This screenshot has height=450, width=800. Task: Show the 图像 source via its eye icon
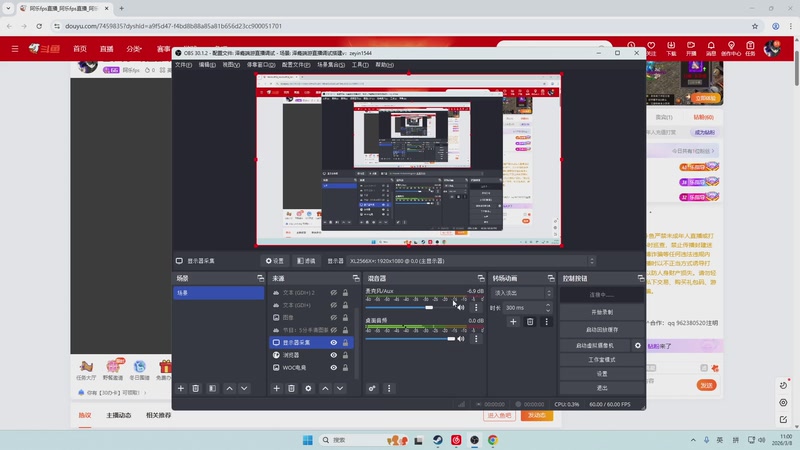point(334,317)
